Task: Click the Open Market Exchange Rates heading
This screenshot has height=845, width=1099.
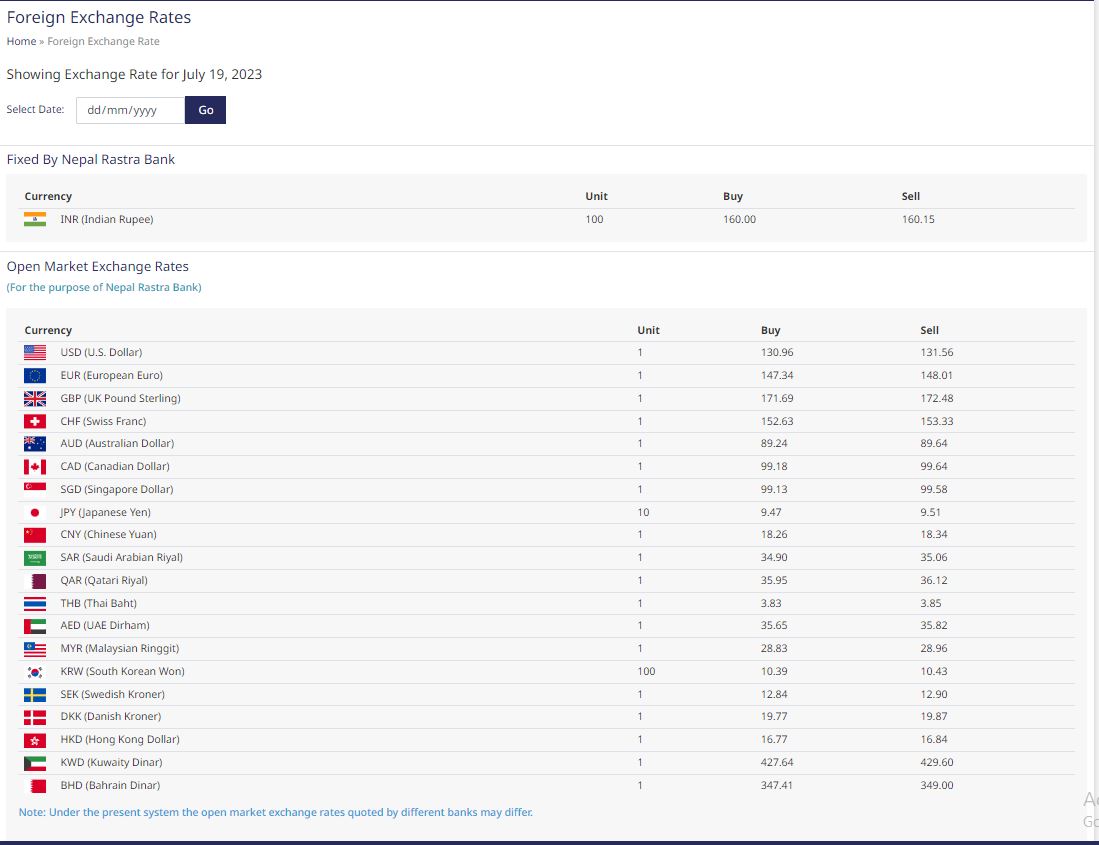Action: tap(97, 266)
